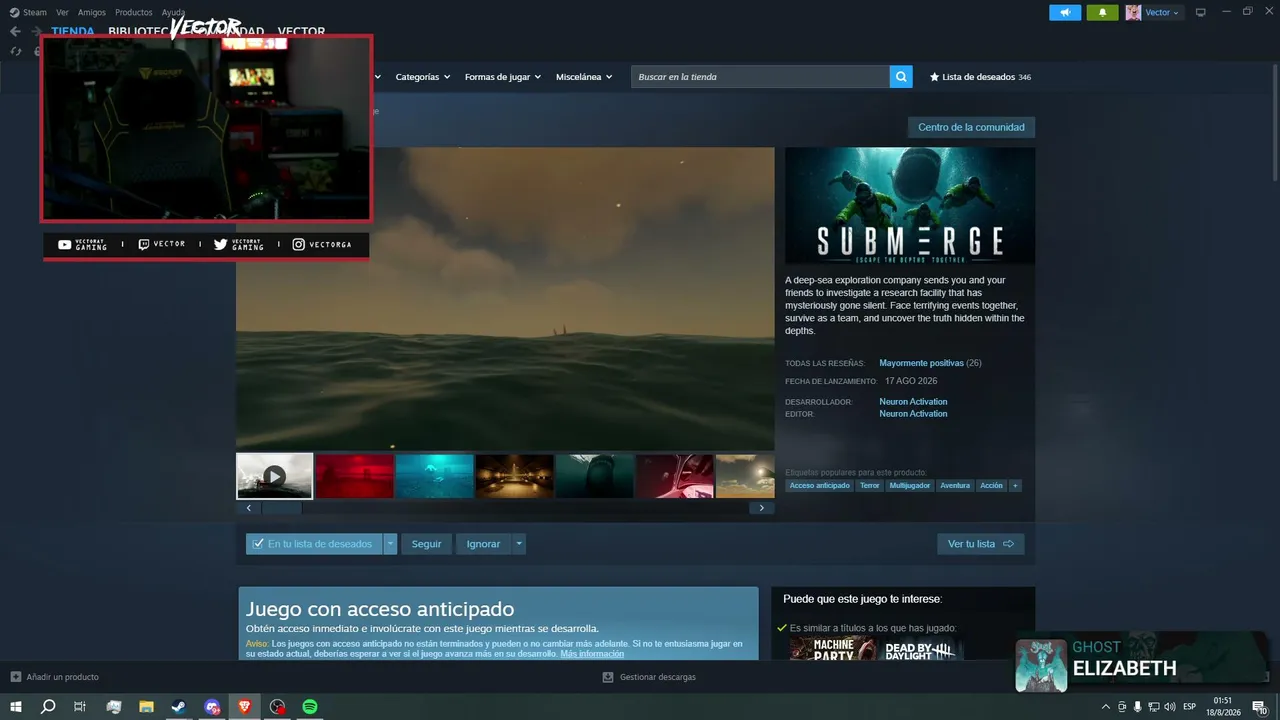Show hidden system tray icons

1105,706
